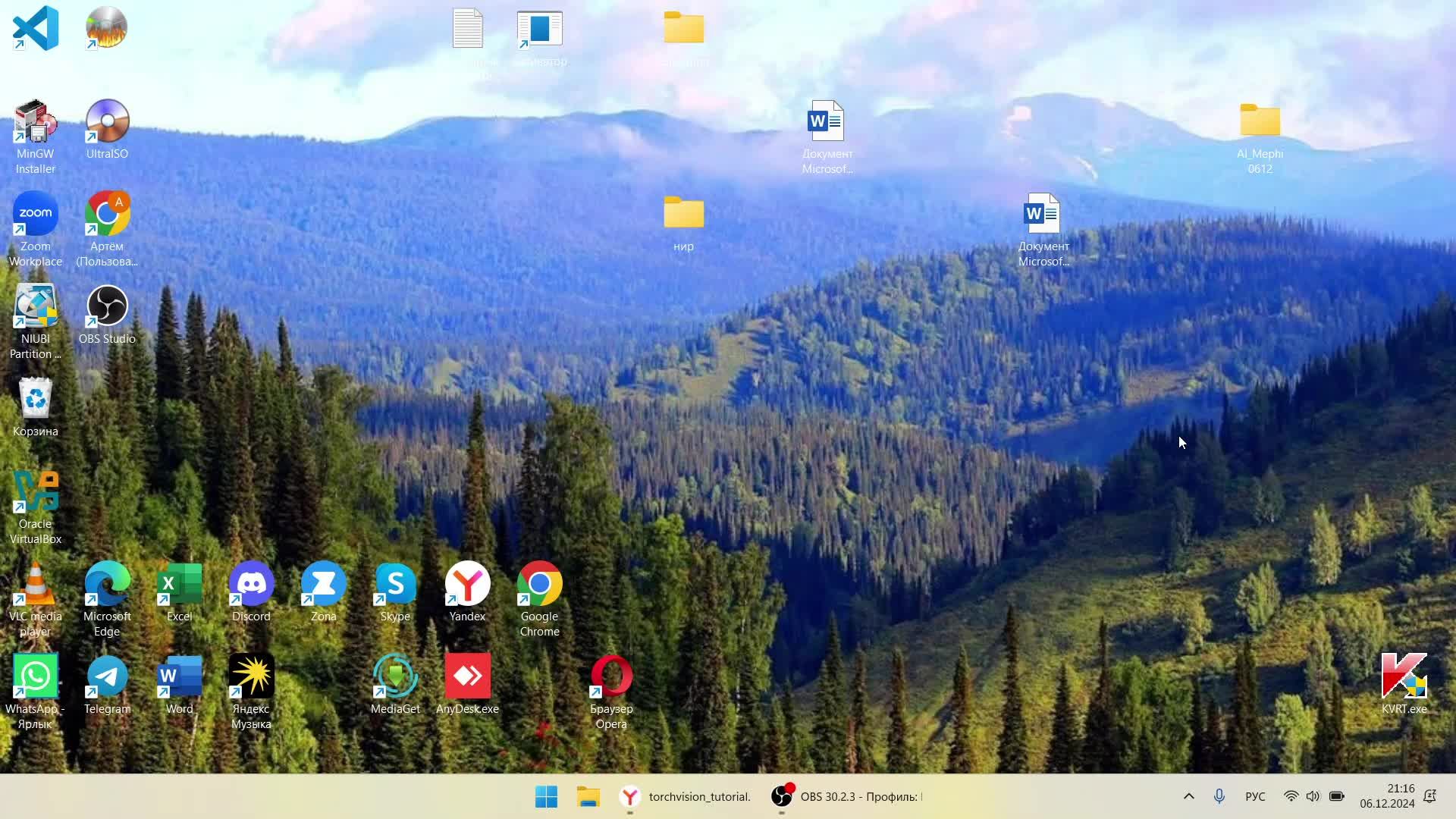Select the Oracle VirtualBox icon

point(36,493)
